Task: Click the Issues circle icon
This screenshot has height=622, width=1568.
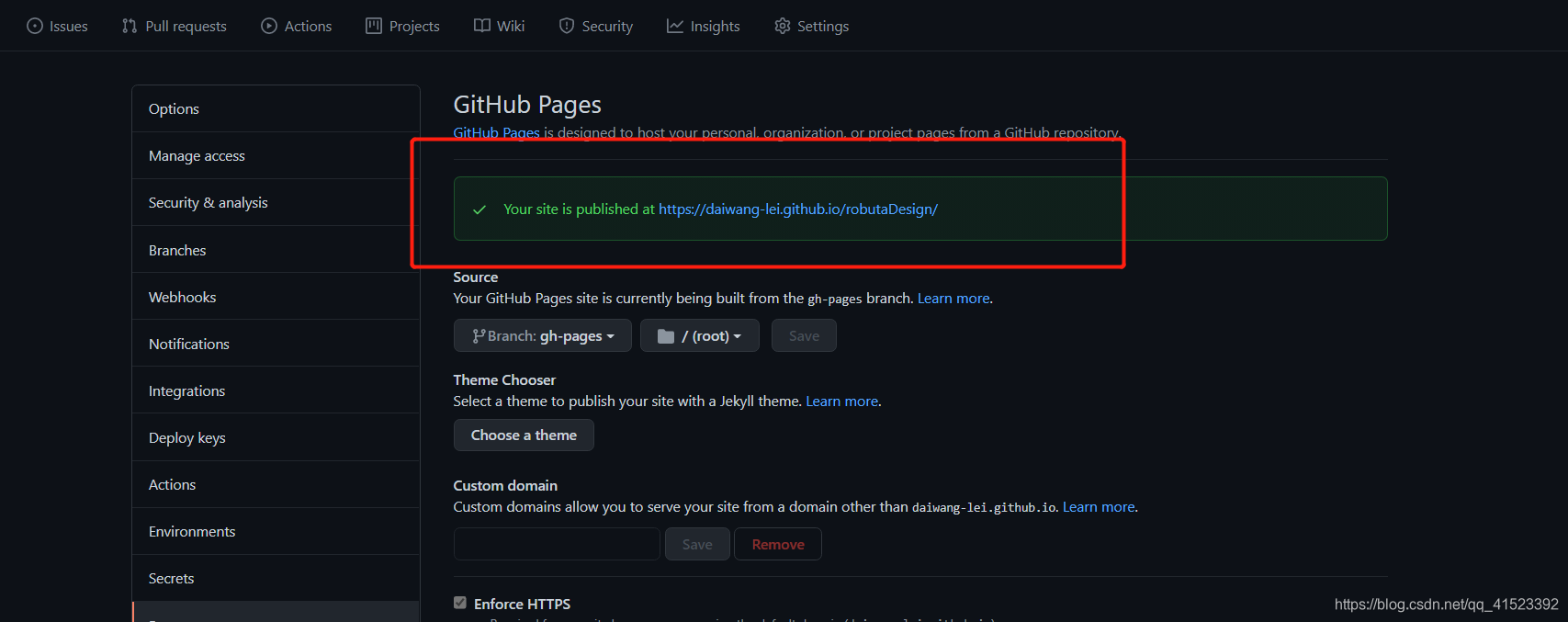Action: coord(35,26)
